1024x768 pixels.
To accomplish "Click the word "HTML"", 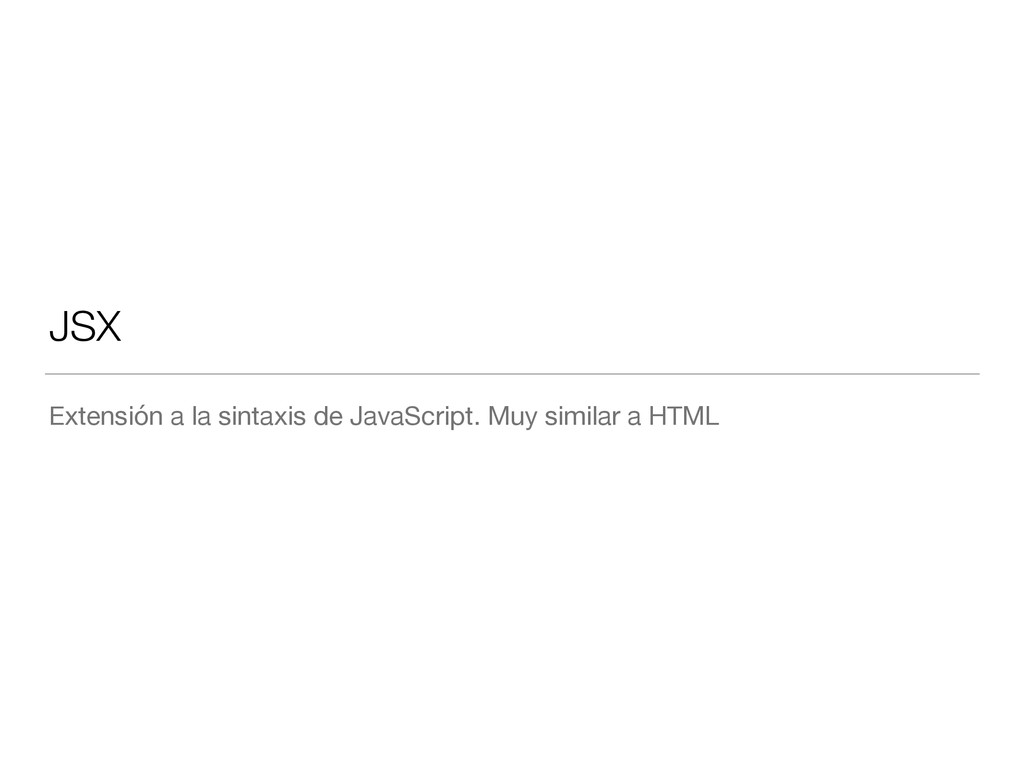I will pyautogui.click(x=684, y=416).
